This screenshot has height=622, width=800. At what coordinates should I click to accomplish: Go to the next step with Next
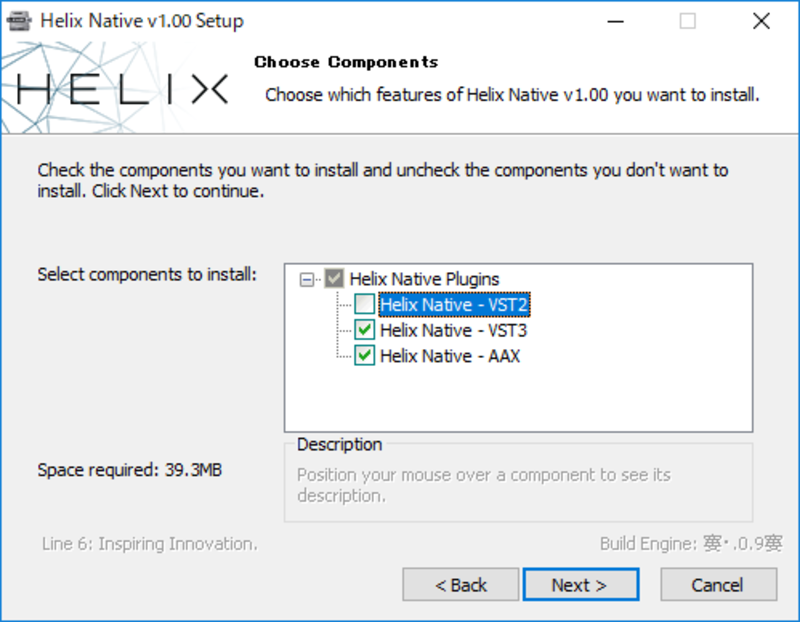tap(581, 584)
